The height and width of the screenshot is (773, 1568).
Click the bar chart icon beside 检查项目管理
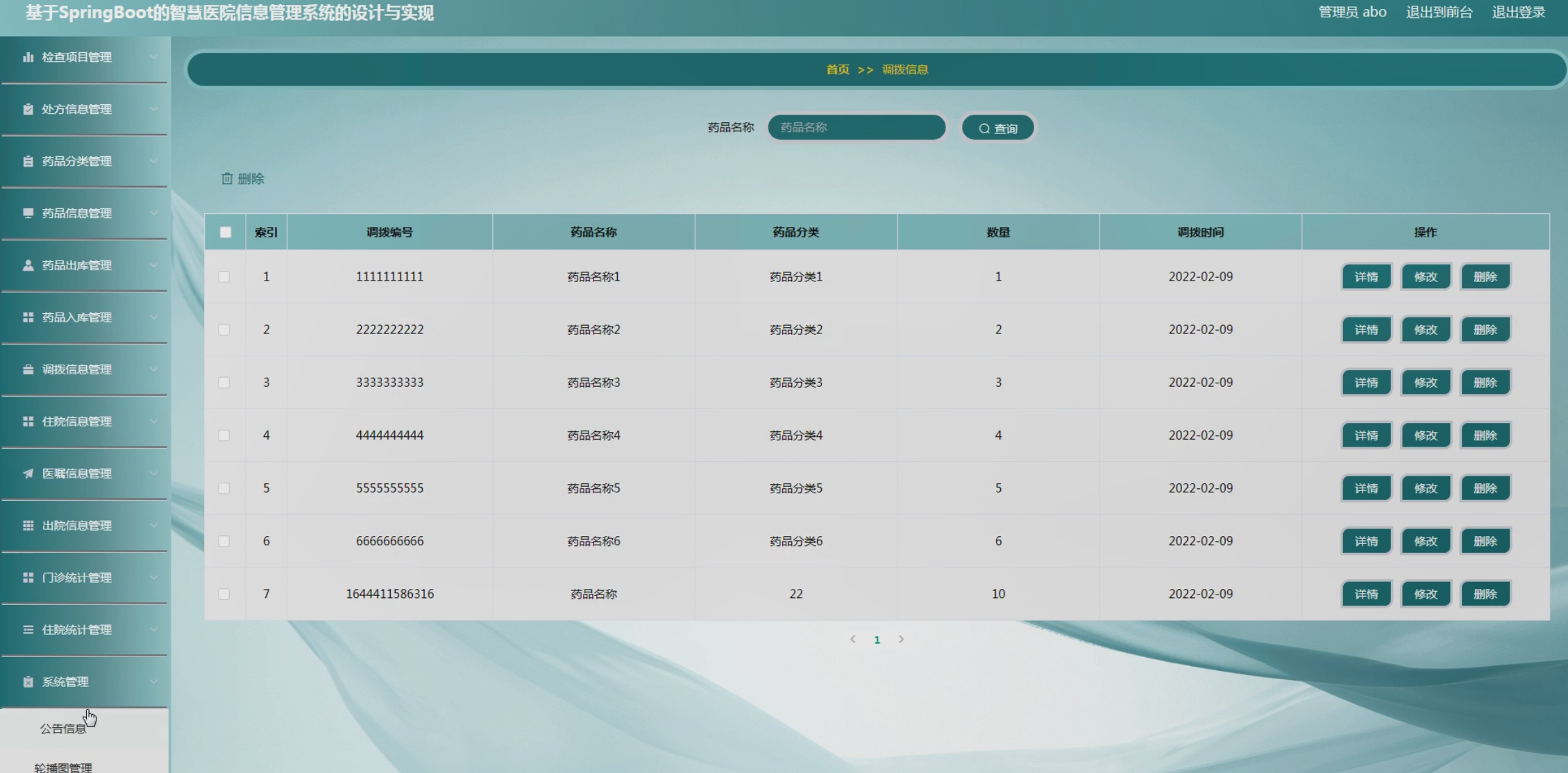click(x=28, y=57)
